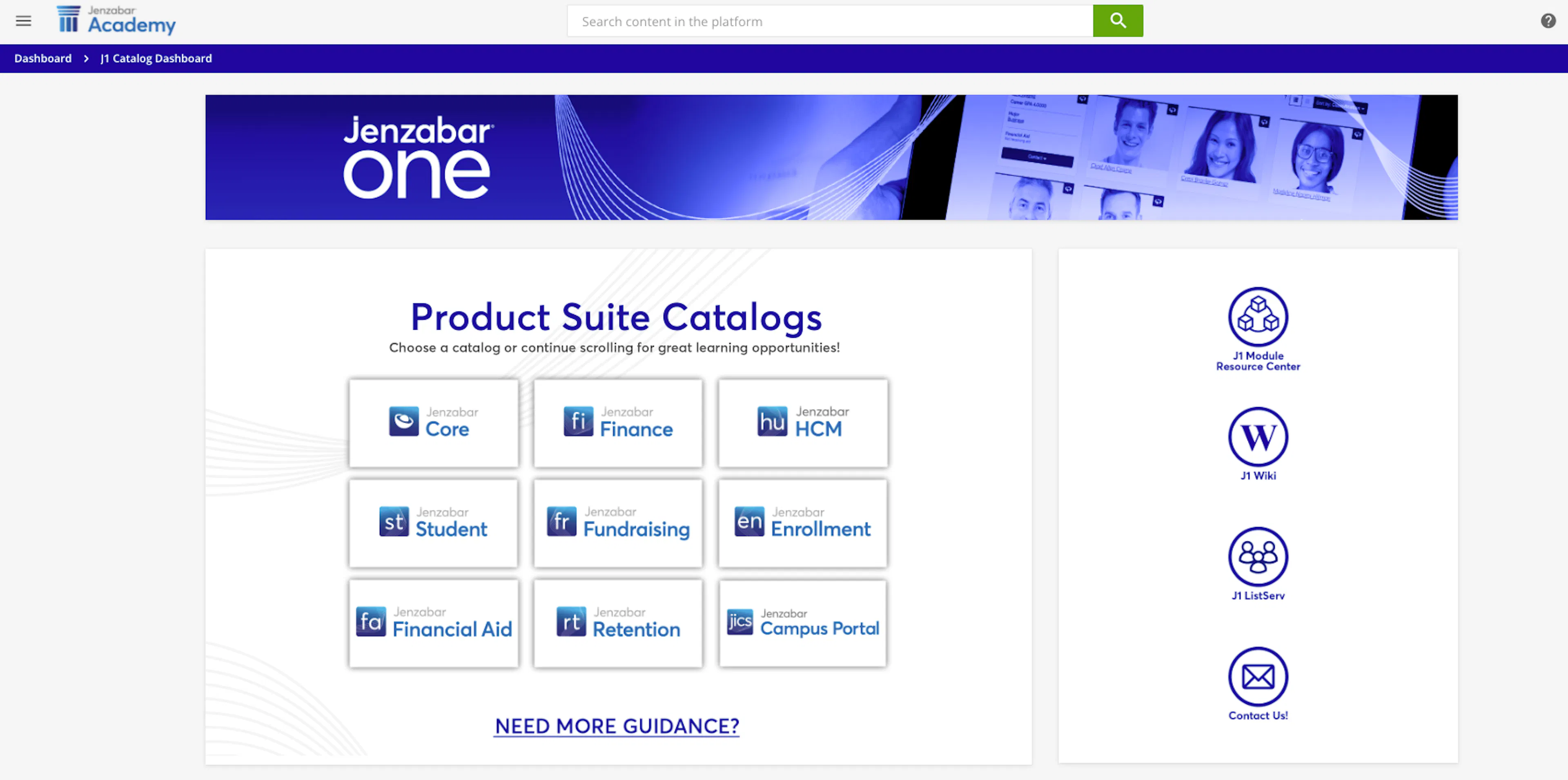Open the Jenzabar Student catalog tile
The height and width of the screenshot is (780, 1568).
[x=433, y=523]
